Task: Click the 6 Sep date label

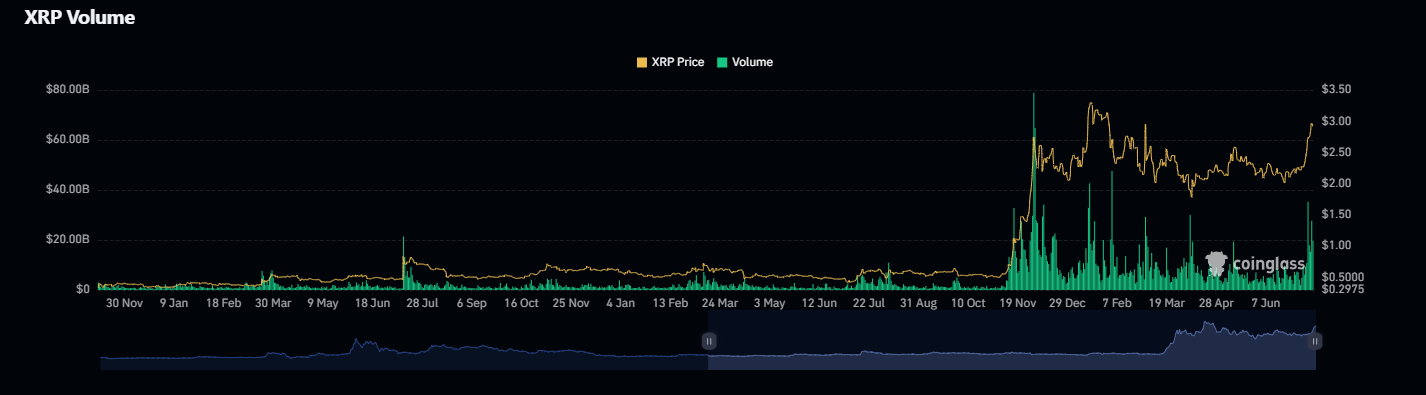Action: (x=472, y=303)
